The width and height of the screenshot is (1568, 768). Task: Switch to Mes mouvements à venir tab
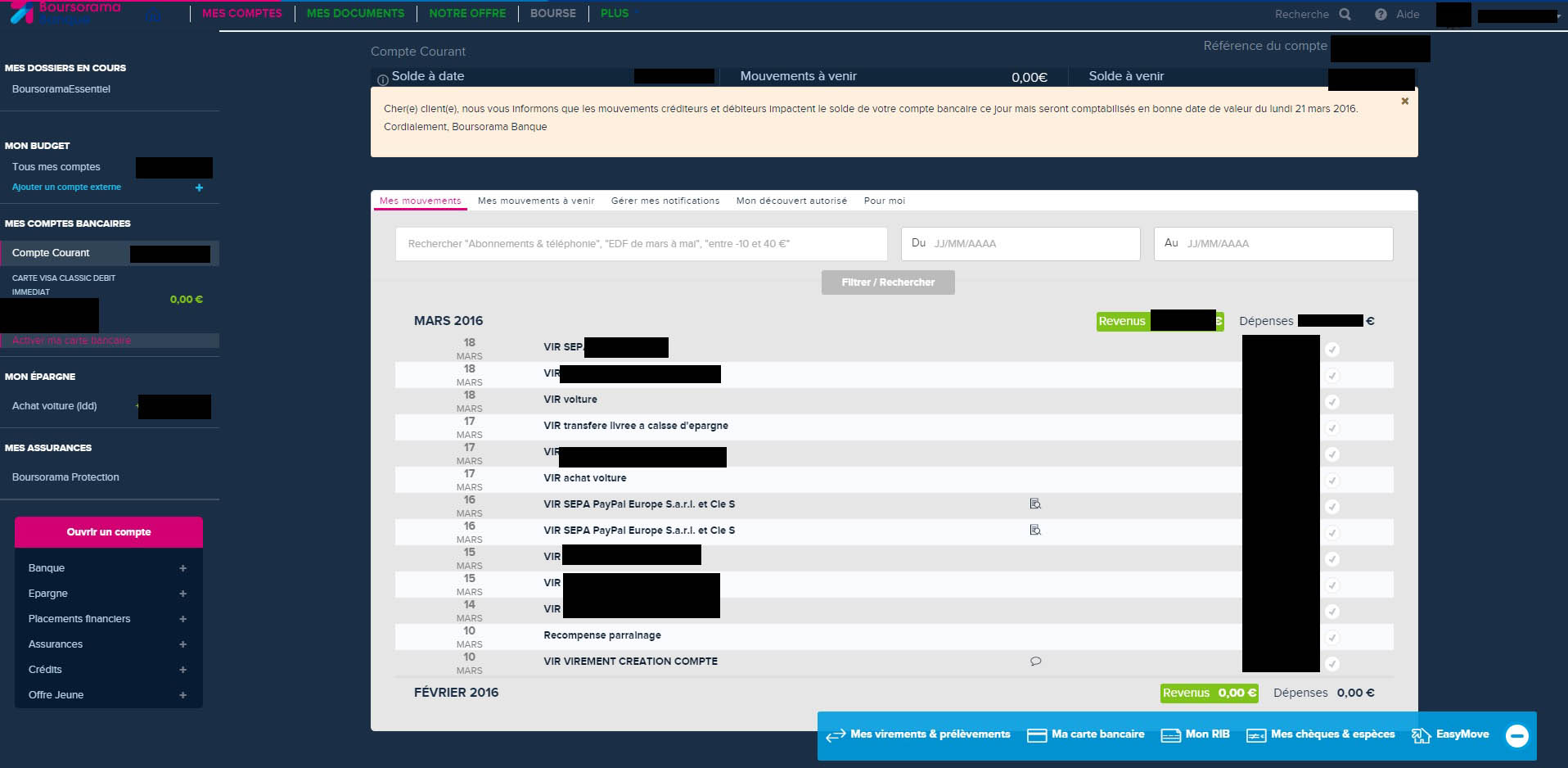coord(536,201)
